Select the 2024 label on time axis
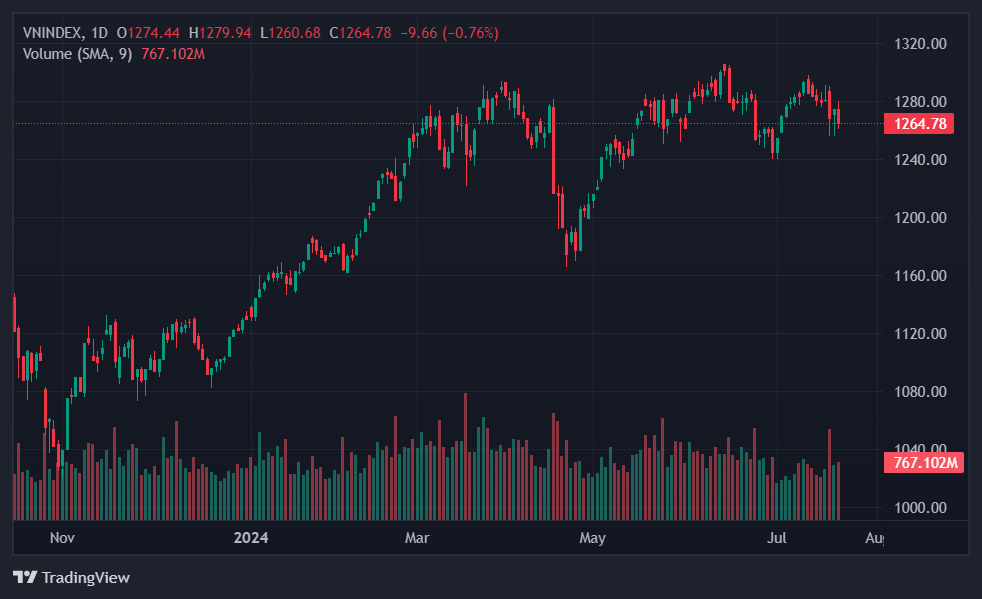Image resolution: width=982 pixels, height=599 pixels. (250, 539)
